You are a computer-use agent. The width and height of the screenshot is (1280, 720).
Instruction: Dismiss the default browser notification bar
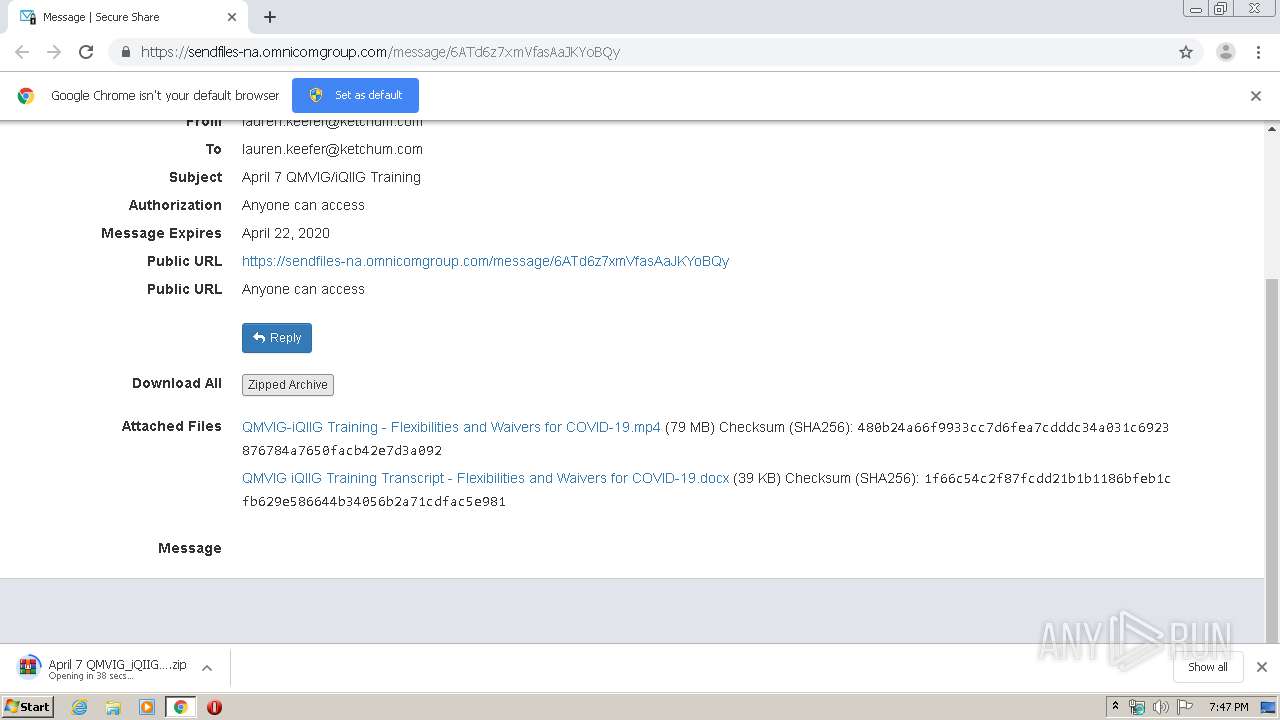[x=1255, y=96]
